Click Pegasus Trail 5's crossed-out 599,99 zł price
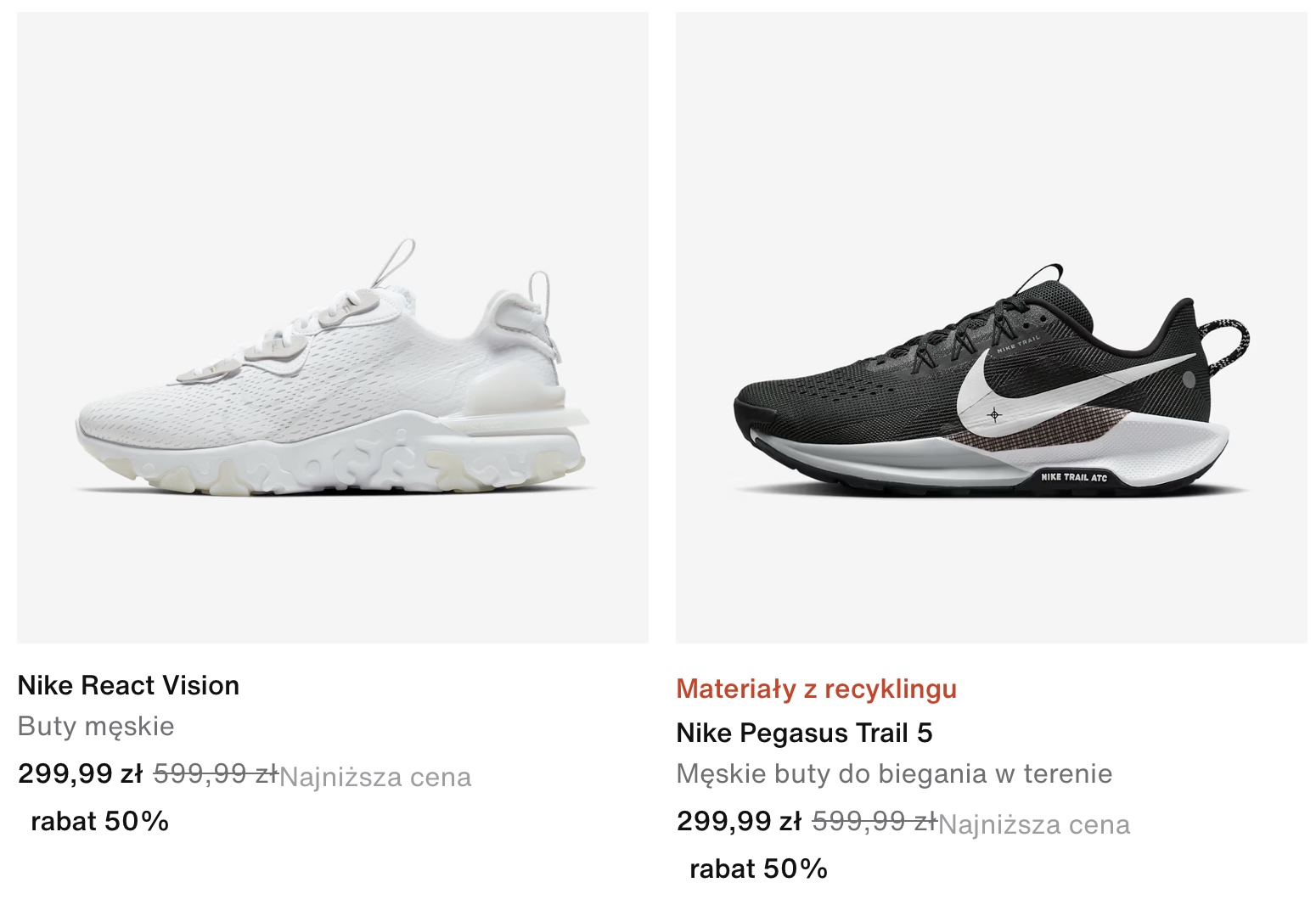This screenshot has height=905, width=1316. 875,821
